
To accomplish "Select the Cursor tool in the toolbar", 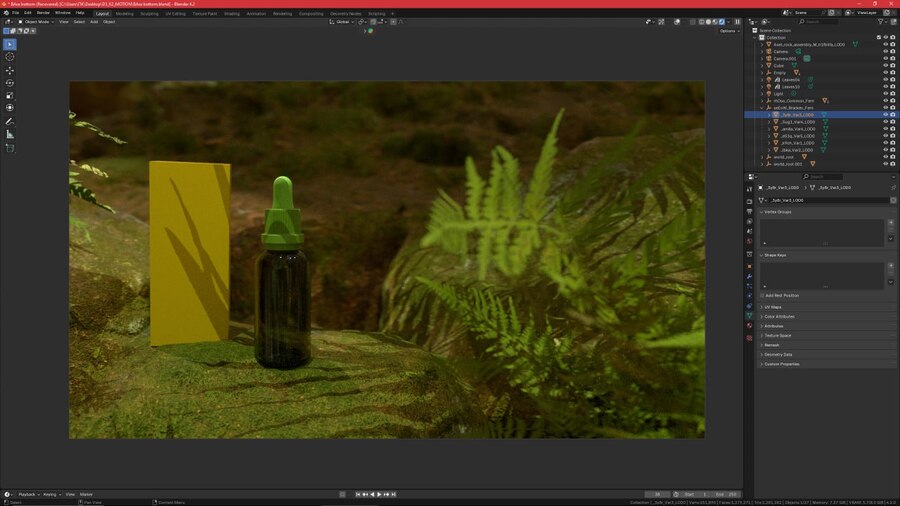I will pos(10,57).
